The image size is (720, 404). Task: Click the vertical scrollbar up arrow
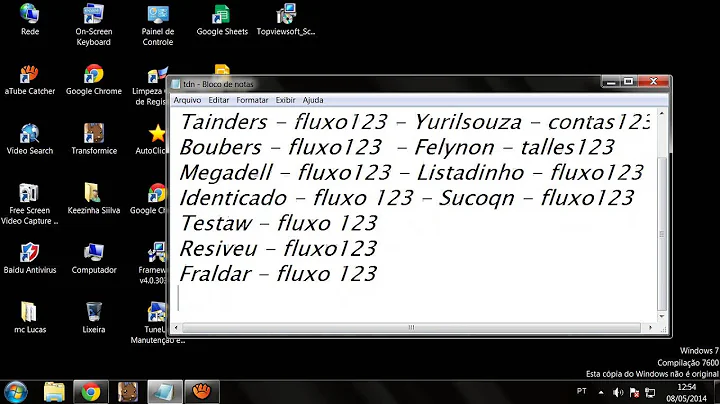662,113
